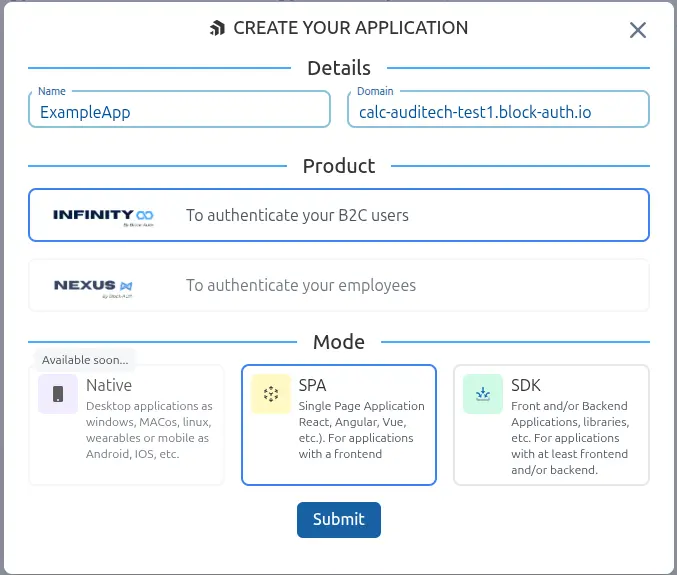Click the Infinity logo
The height and width of the screenshot is (575, 677).
(104, 217)
